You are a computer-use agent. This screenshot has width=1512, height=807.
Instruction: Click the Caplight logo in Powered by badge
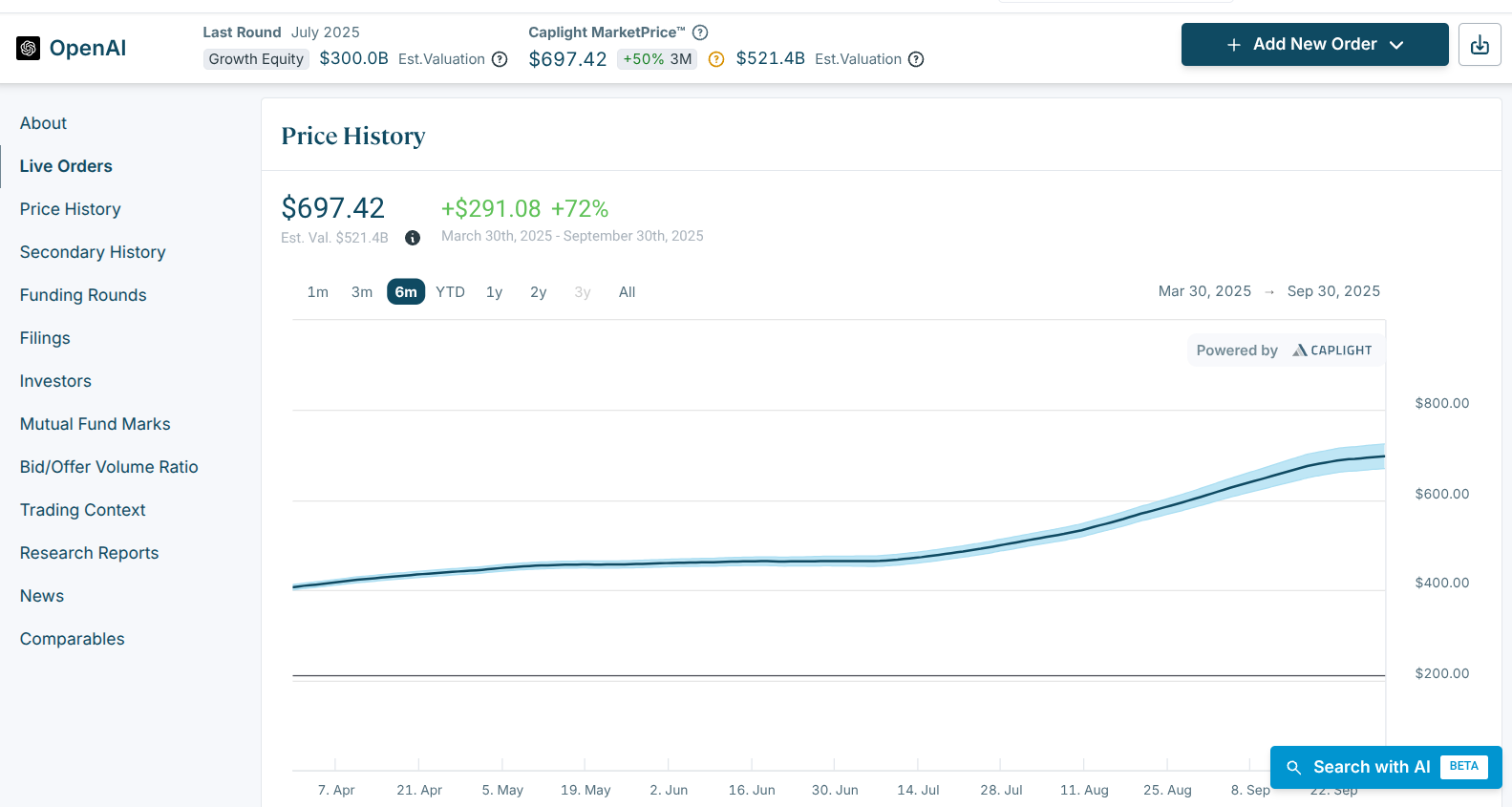pyautogui.click(x=1331, y=350)
